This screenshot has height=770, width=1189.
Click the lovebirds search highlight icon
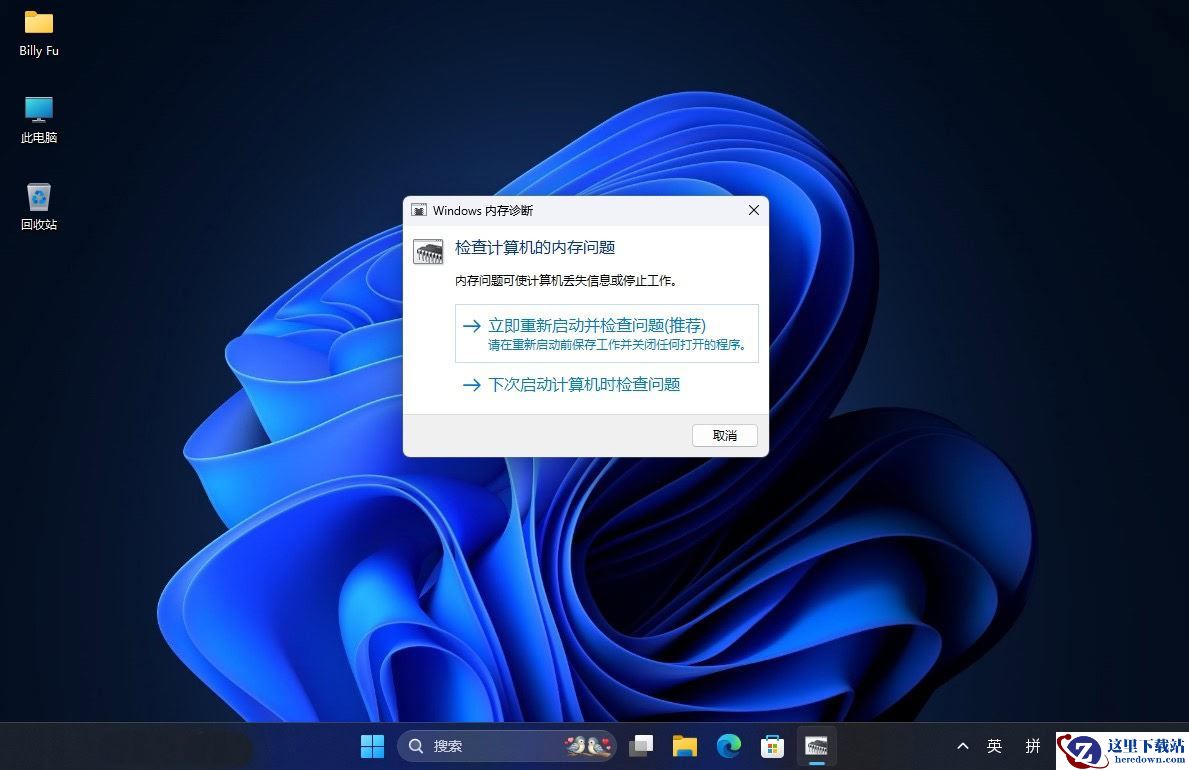588,746
